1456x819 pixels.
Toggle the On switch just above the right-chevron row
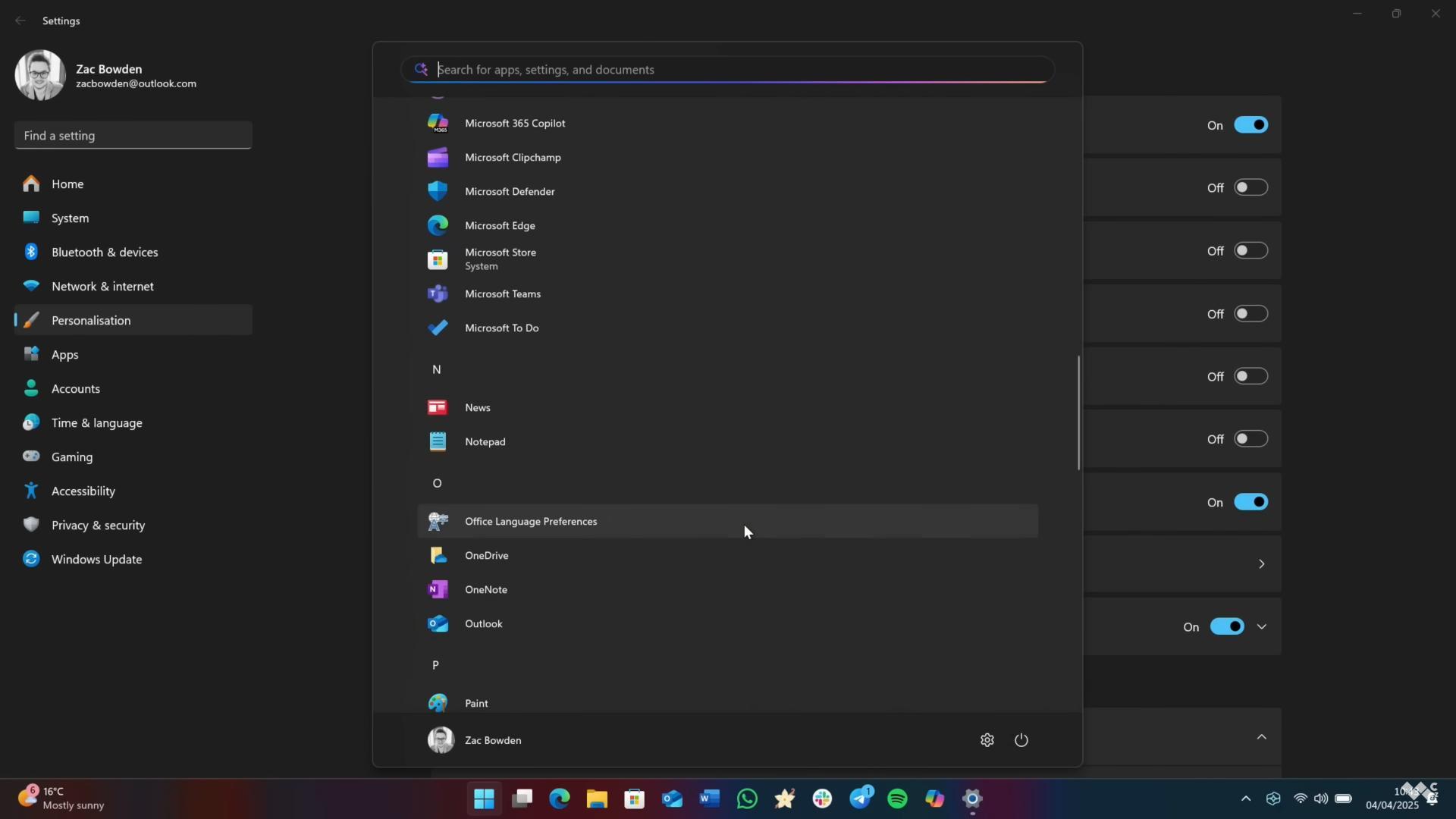(x=1250, y=502)
